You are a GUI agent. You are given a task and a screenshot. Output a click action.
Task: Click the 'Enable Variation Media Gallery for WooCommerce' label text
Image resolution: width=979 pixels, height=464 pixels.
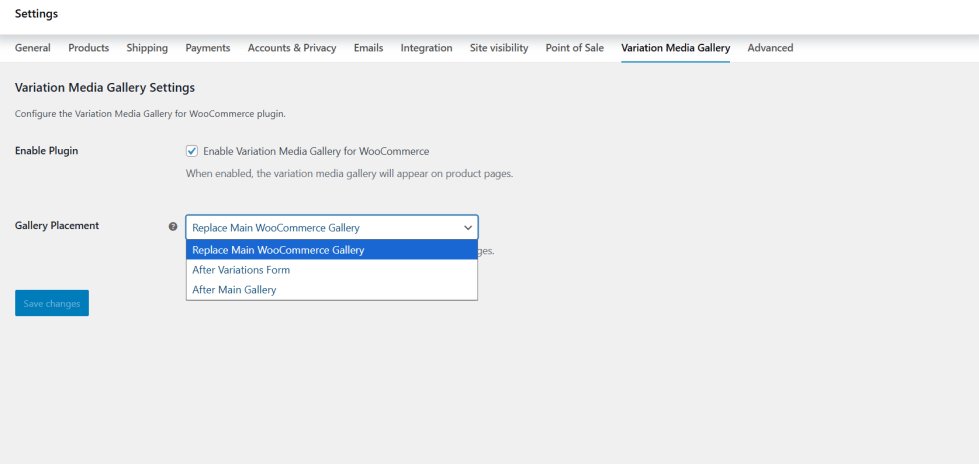pyautogui.click(x=315, y=152)
